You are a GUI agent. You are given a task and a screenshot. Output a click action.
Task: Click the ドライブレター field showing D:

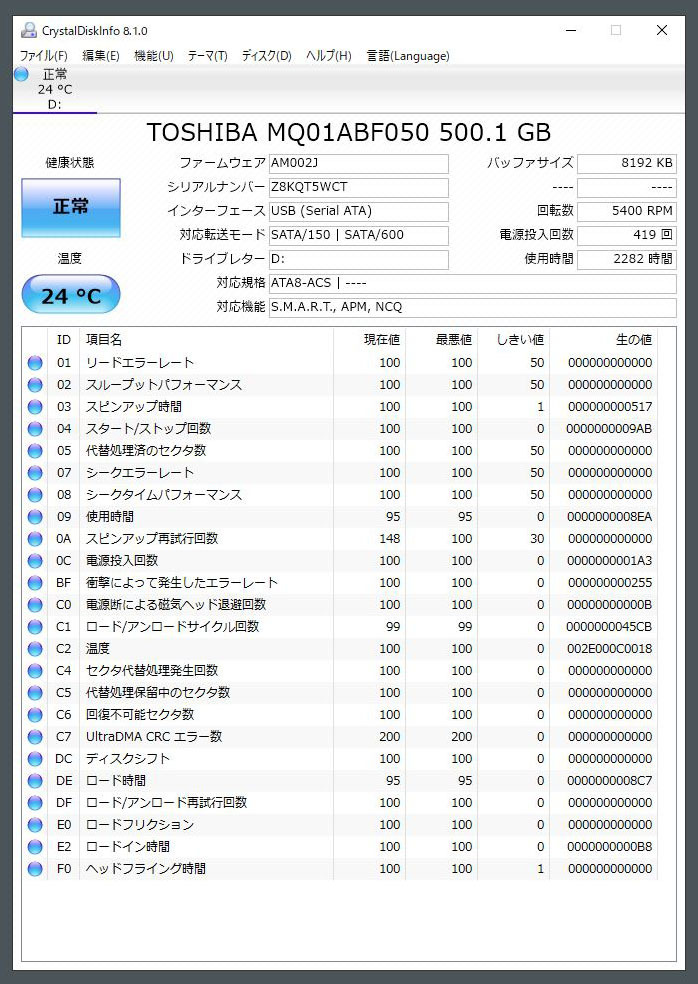(x=358, y=259)
